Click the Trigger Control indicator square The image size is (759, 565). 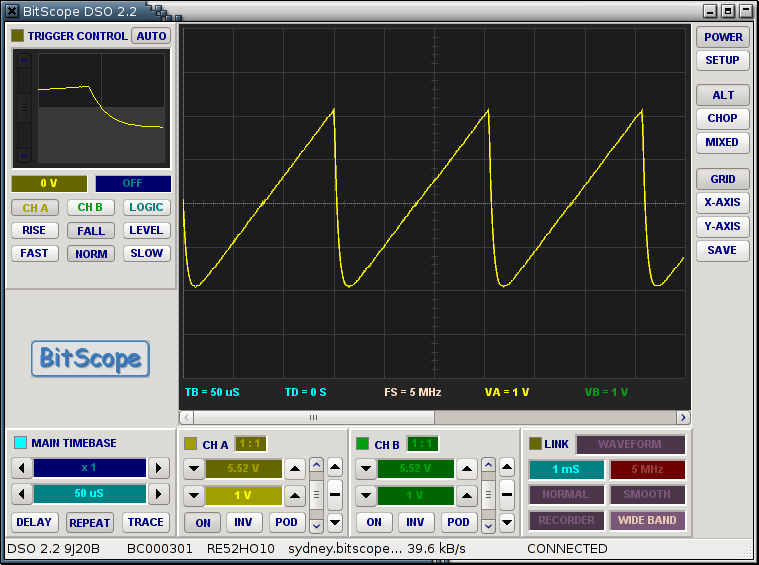(17, 36)
